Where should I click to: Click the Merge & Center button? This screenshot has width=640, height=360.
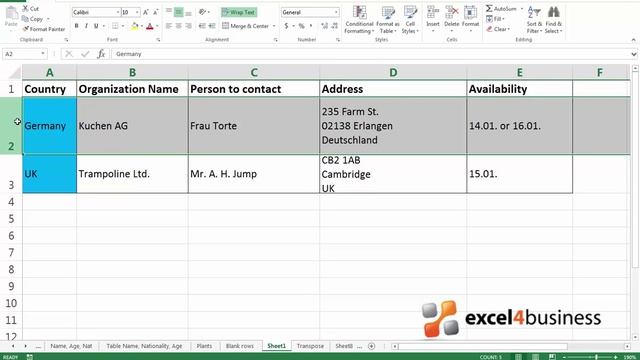click(245, 26)
